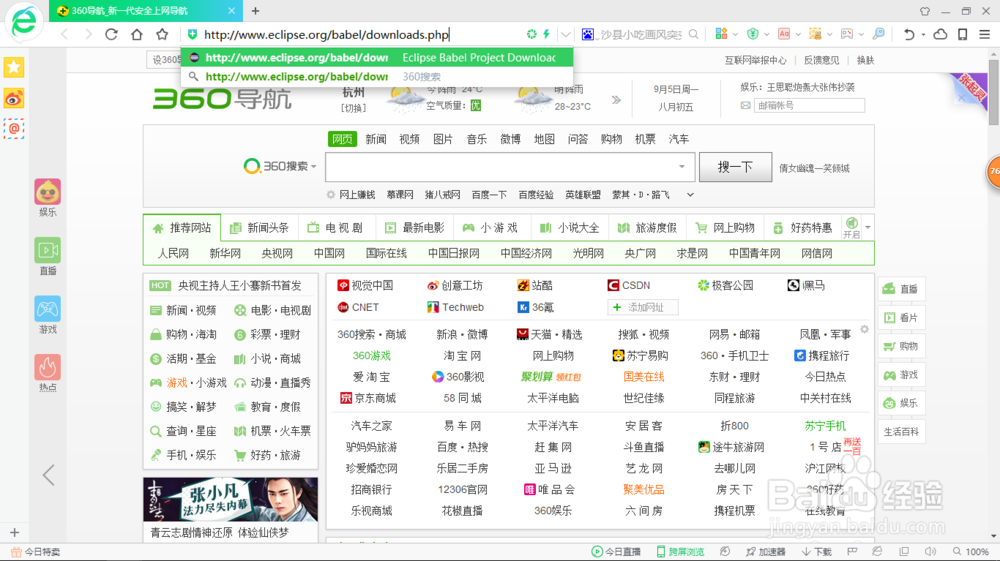Expand hot search words chevron
Viewport: 1000px width, 561px height.
coord(690,195)
